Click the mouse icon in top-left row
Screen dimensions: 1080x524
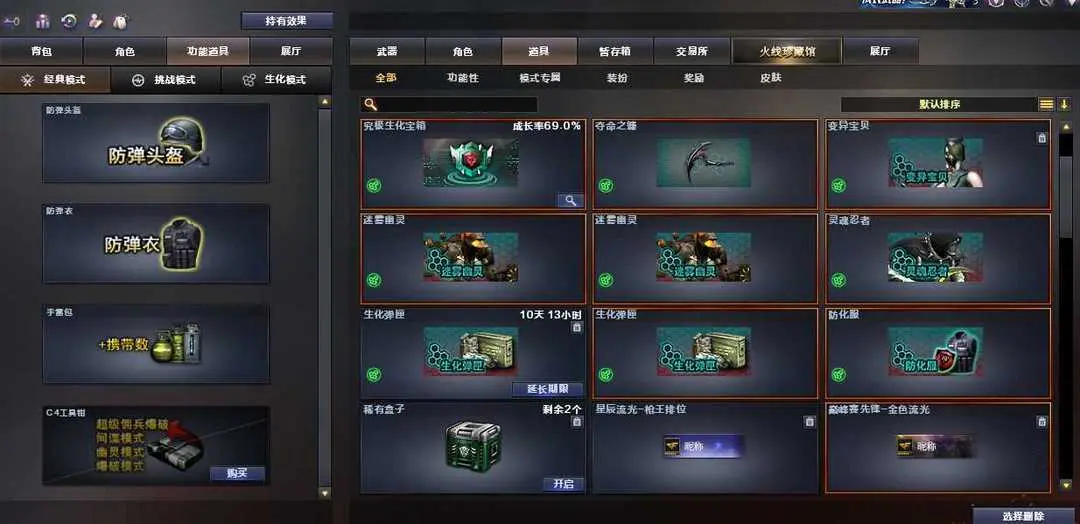pos(120,21)
